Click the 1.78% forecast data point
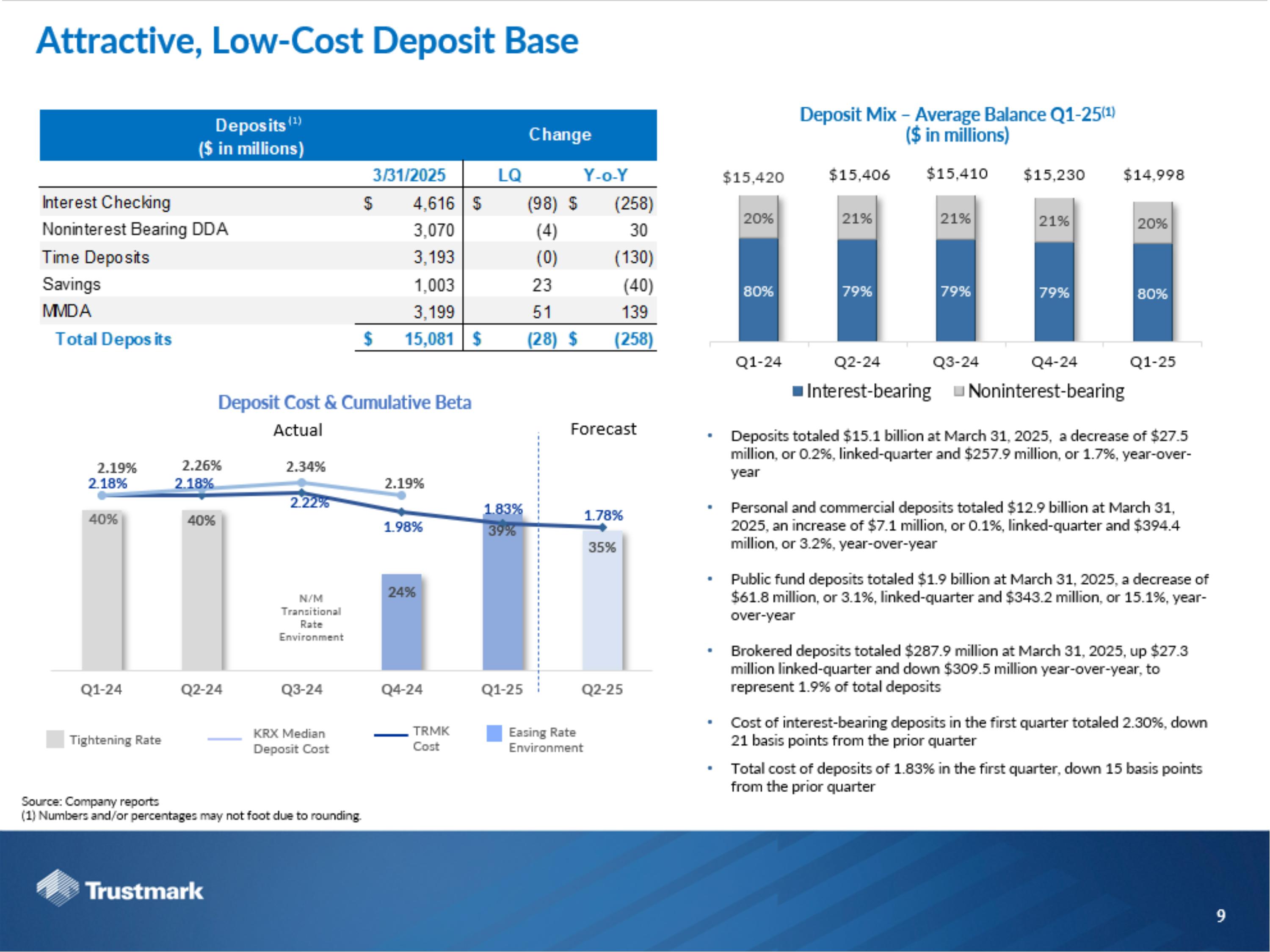Screen dimensions: 1270x952 point(602,527)
